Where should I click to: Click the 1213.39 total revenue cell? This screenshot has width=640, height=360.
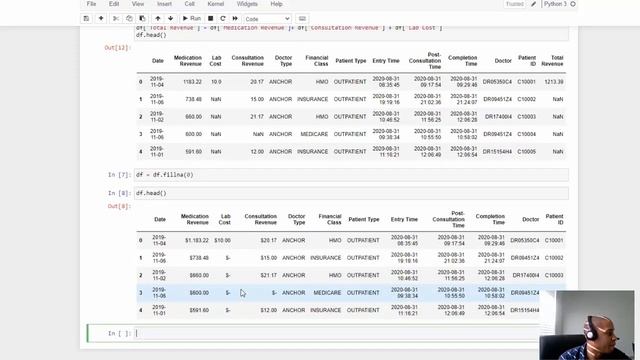click(x=553, y=82)
